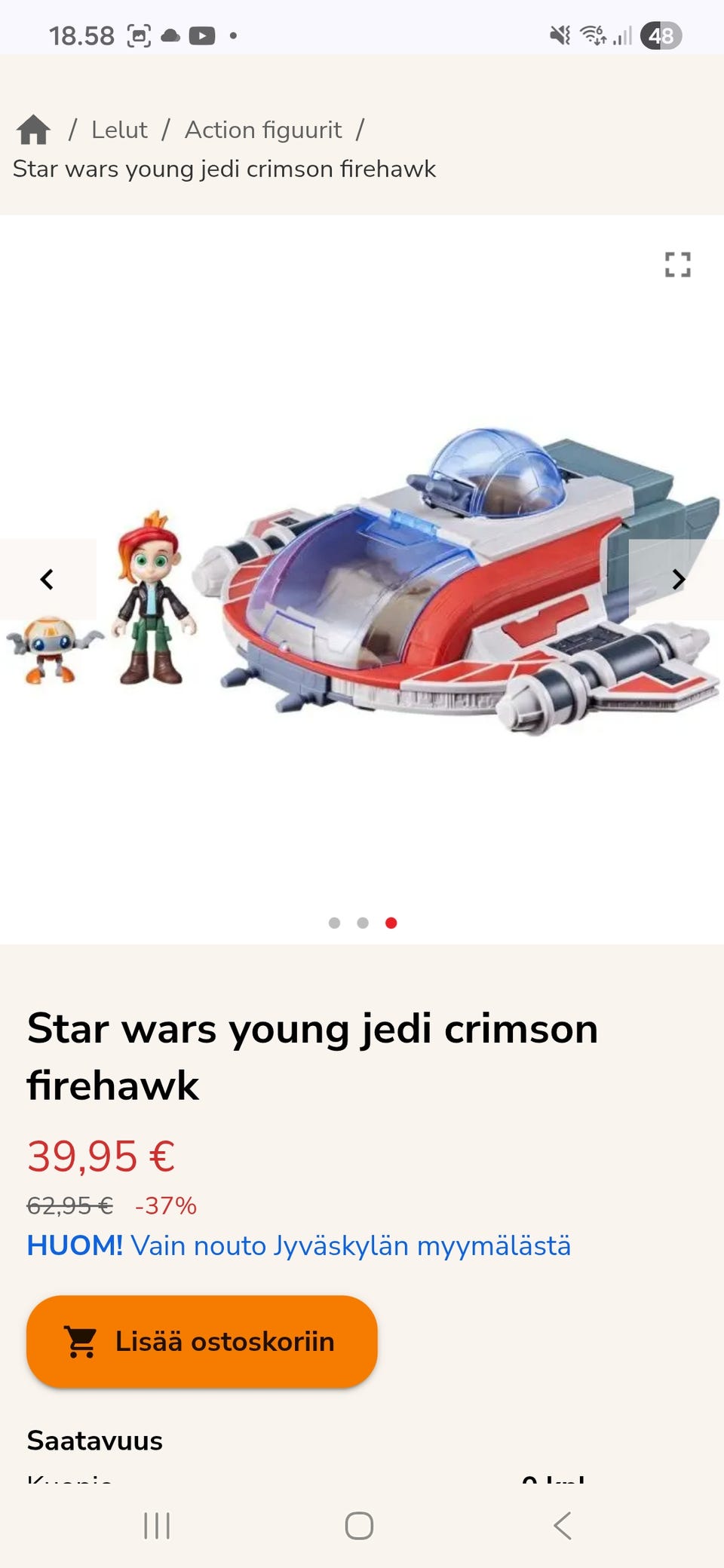Go to Action figuurit breadcrumb
The width and height of the screenshot is (724, 1568).
[263, 130]
